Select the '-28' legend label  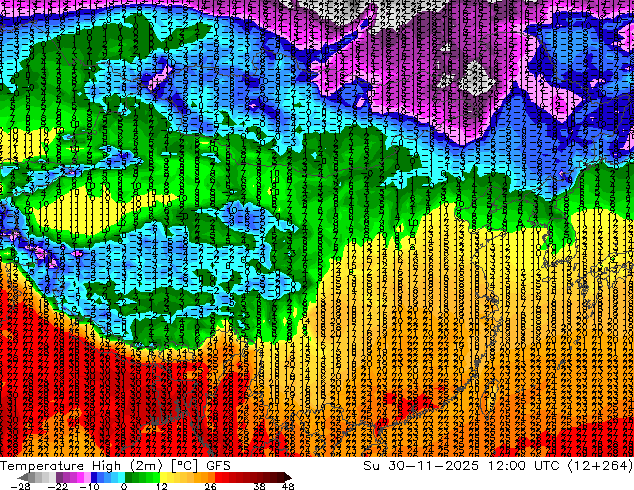[20, 486]
